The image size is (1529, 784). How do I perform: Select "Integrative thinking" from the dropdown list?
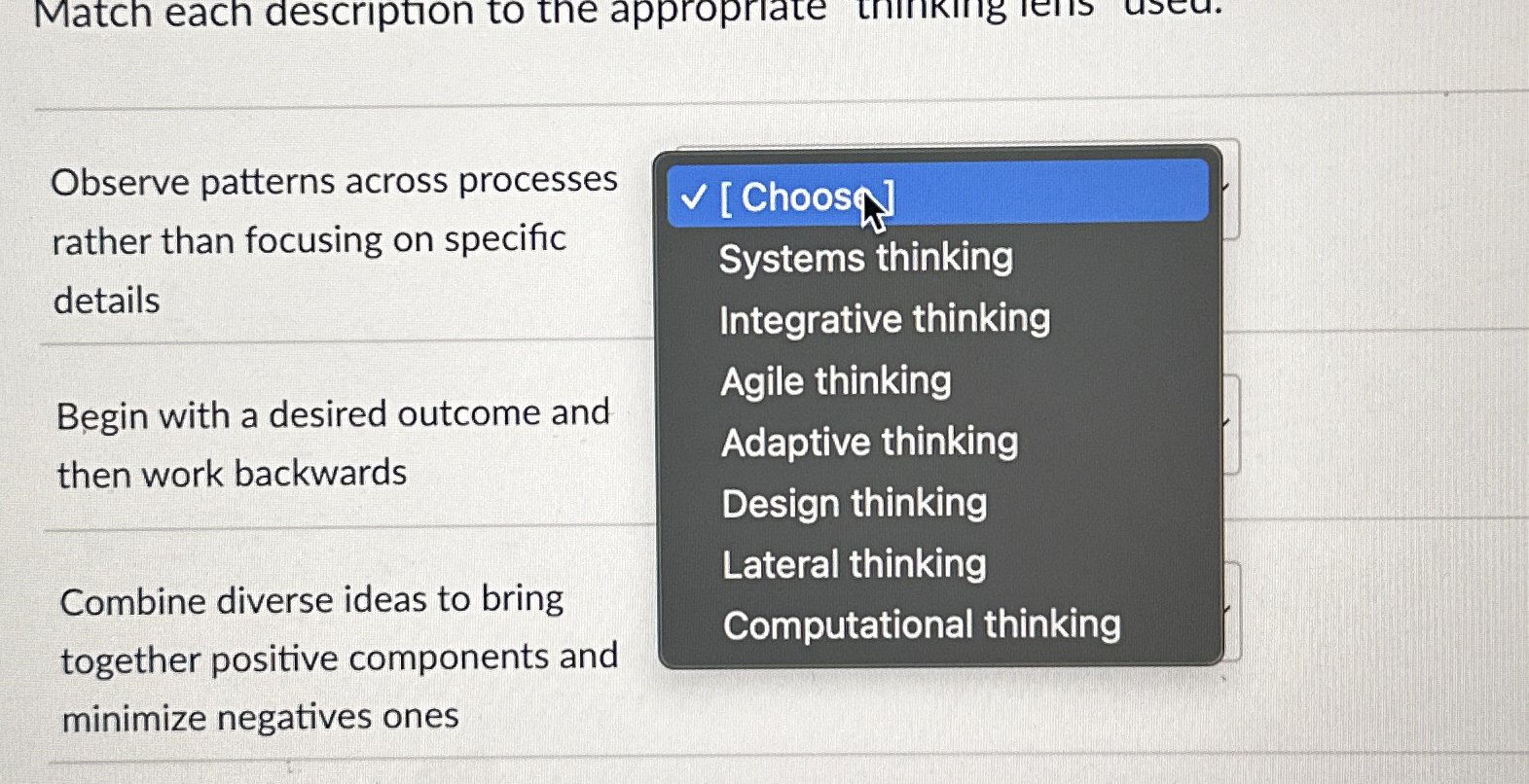(x=884, y=319)
